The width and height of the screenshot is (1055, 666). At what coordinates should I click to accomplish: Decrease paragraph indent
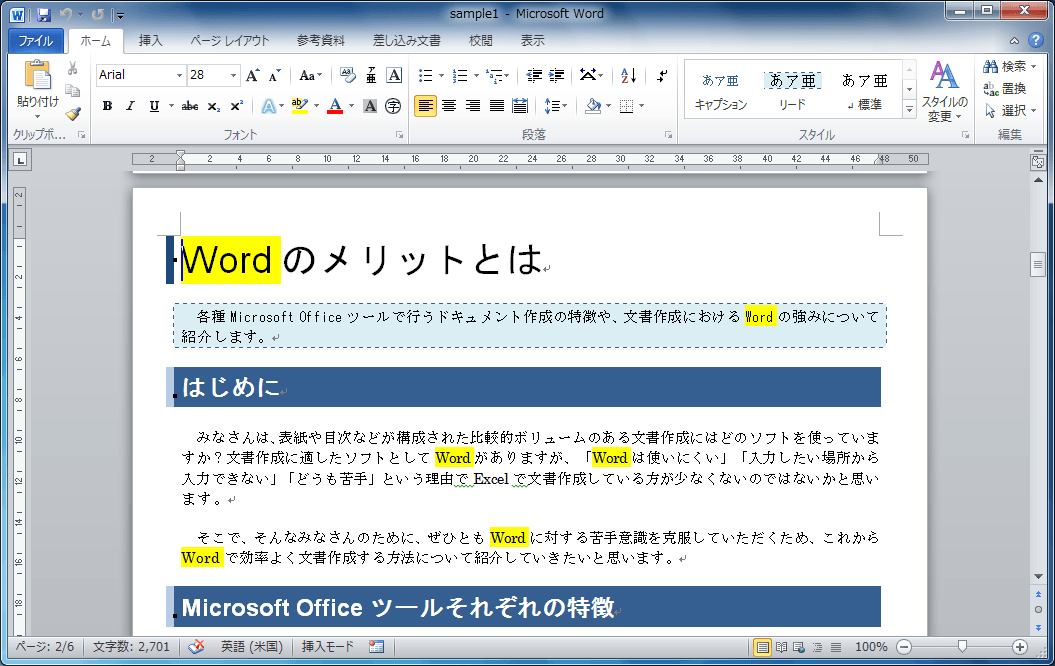(x=534, y=75)
